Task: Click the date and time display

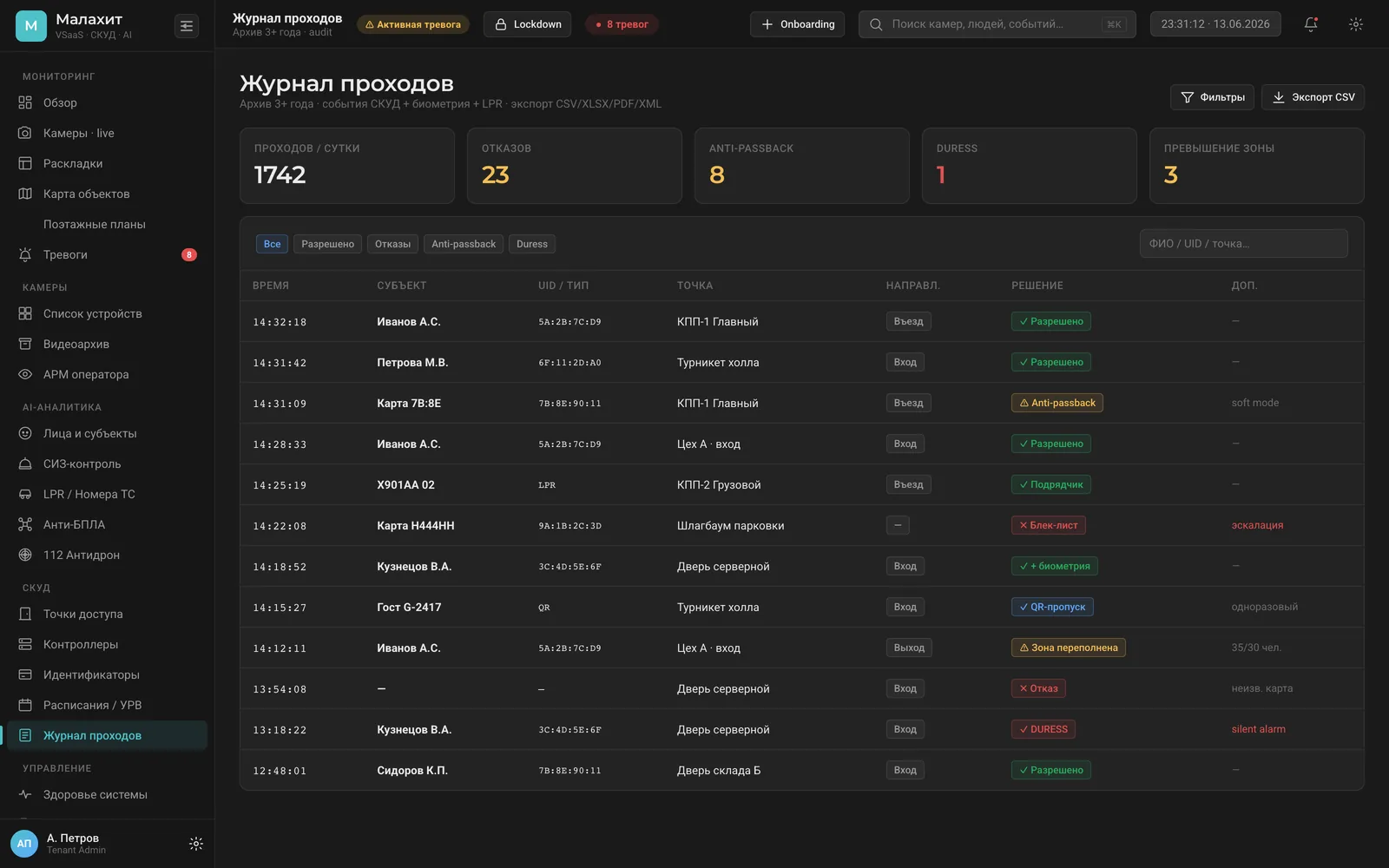Action: [x=1215, y=24]
